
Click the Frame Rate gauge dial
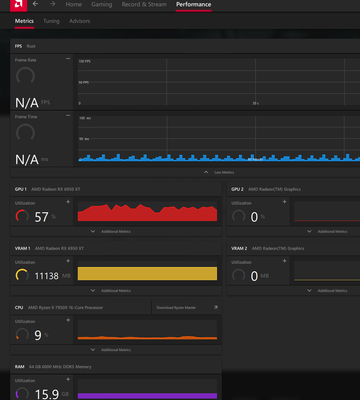(x=25, y=76)
